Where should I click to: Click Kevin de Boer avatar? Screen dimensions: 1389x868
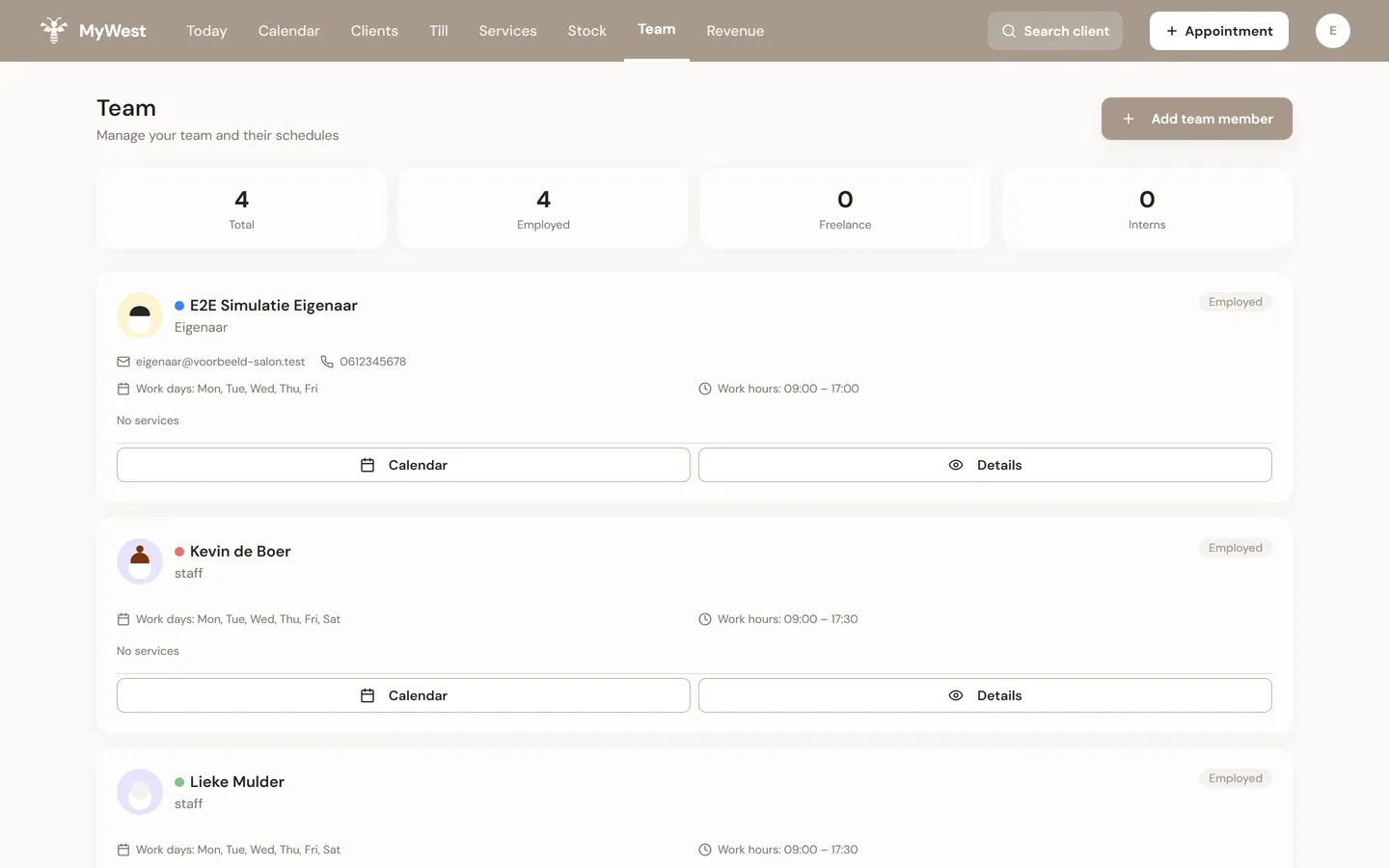(x=140, y=561)
